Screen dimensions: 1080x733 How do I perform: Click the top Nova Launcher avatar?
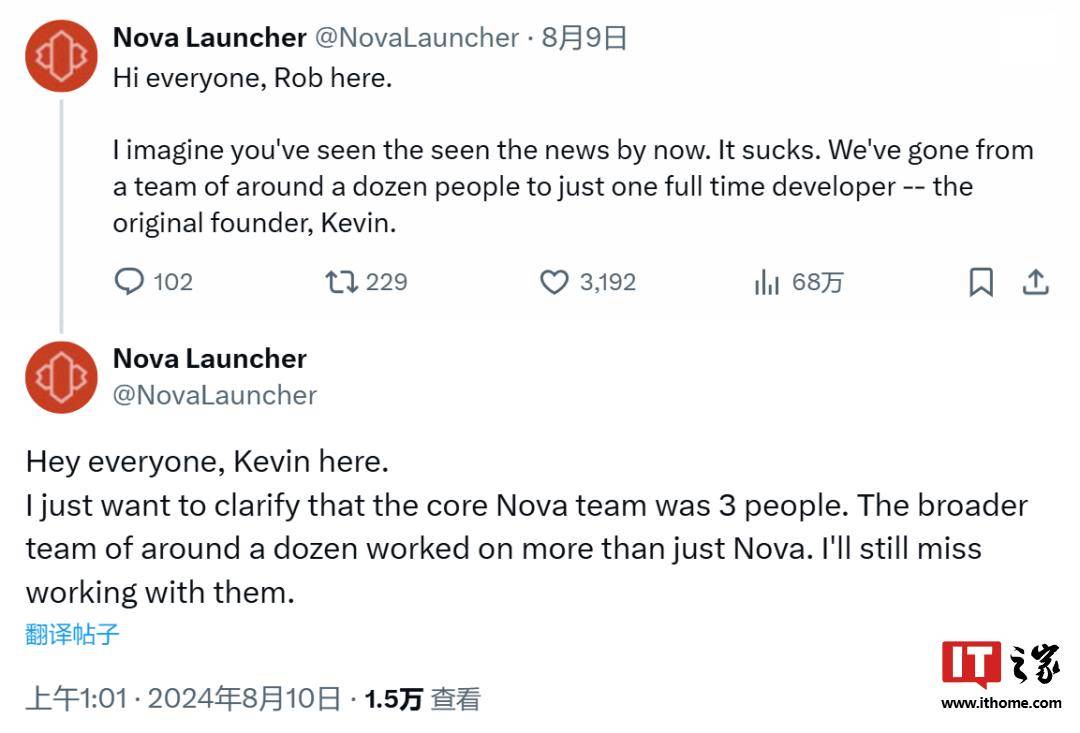point(61,56)
